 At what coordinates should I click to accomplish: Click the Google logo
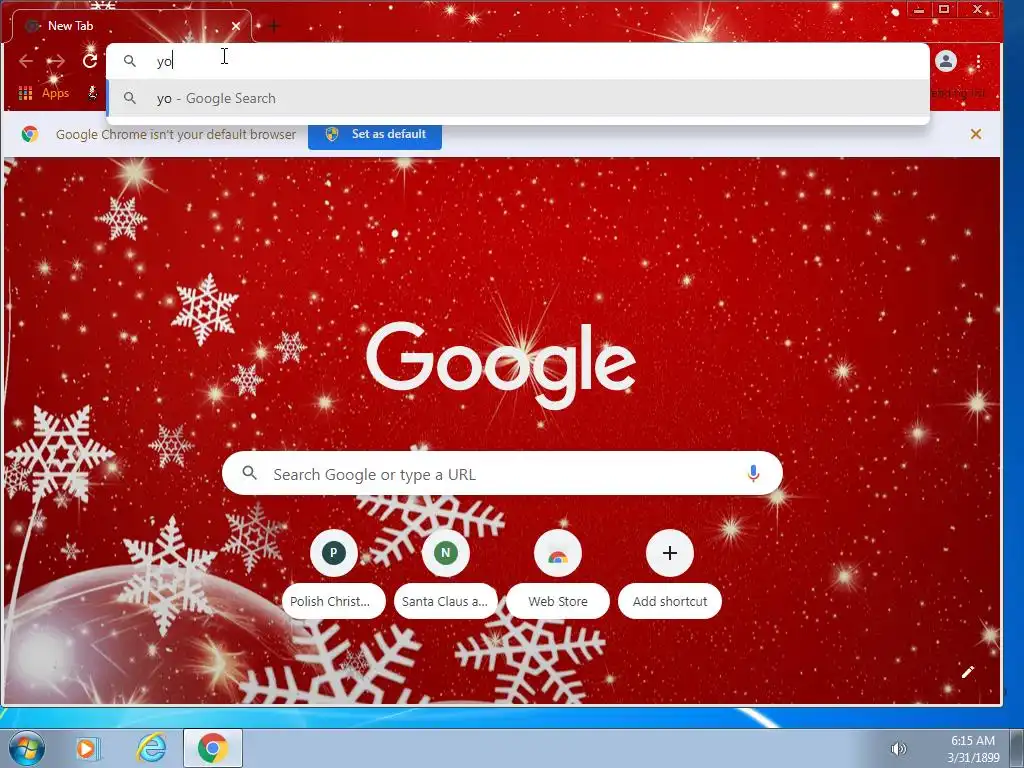pyautogui.click(x=501, y=364)
